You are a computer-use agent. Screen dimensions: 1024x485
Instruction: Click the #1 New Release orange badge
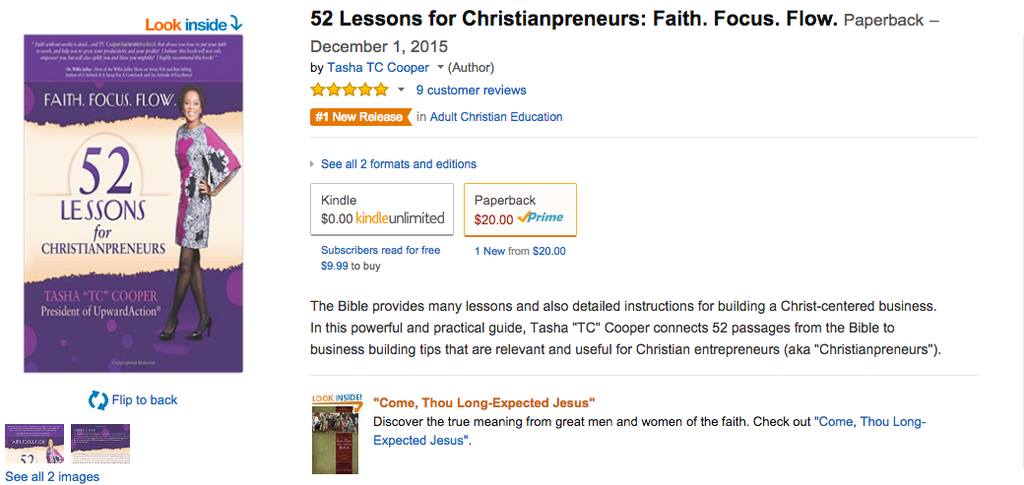coord(360,117)
